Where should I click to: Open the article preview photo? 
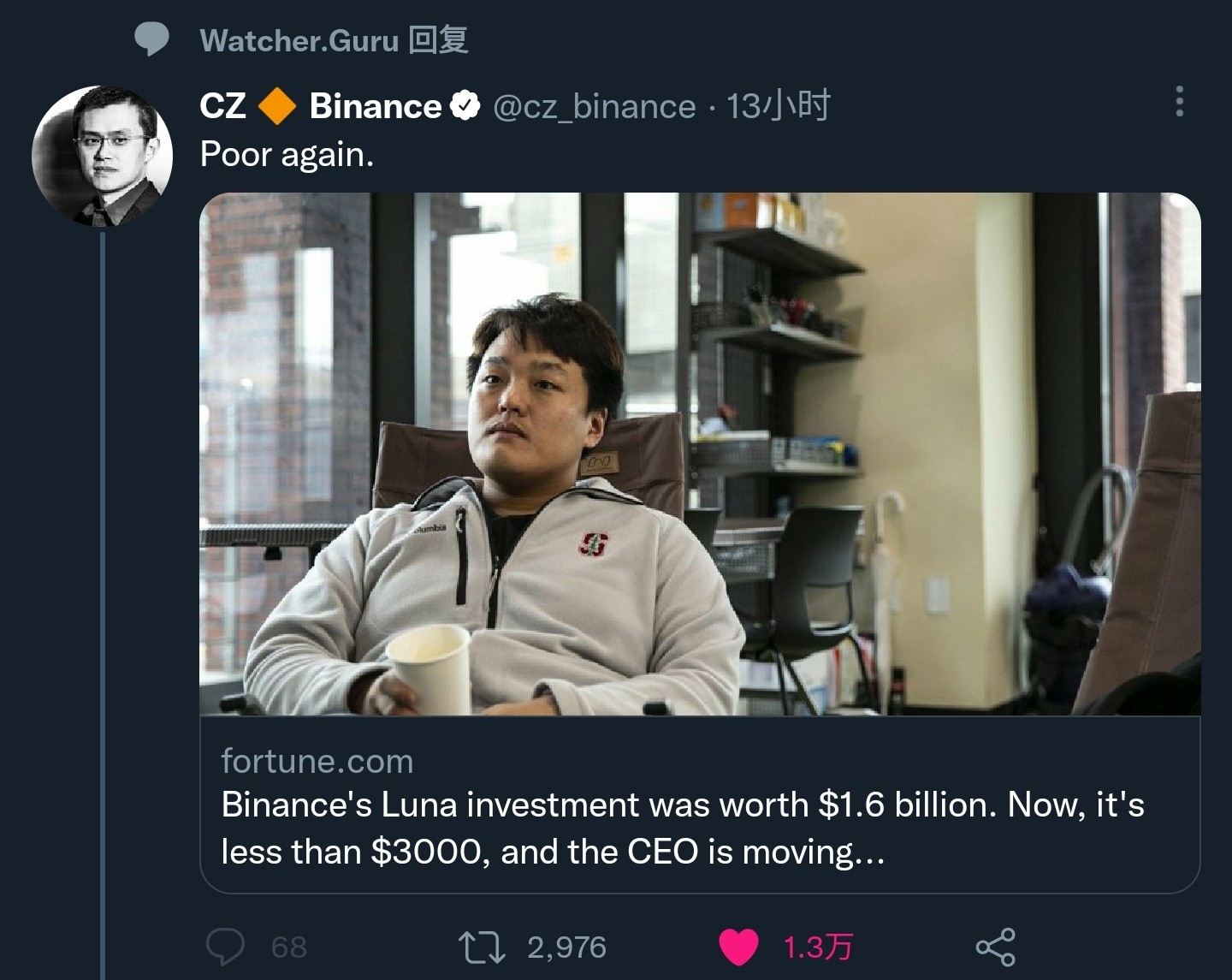pos(700,454)
